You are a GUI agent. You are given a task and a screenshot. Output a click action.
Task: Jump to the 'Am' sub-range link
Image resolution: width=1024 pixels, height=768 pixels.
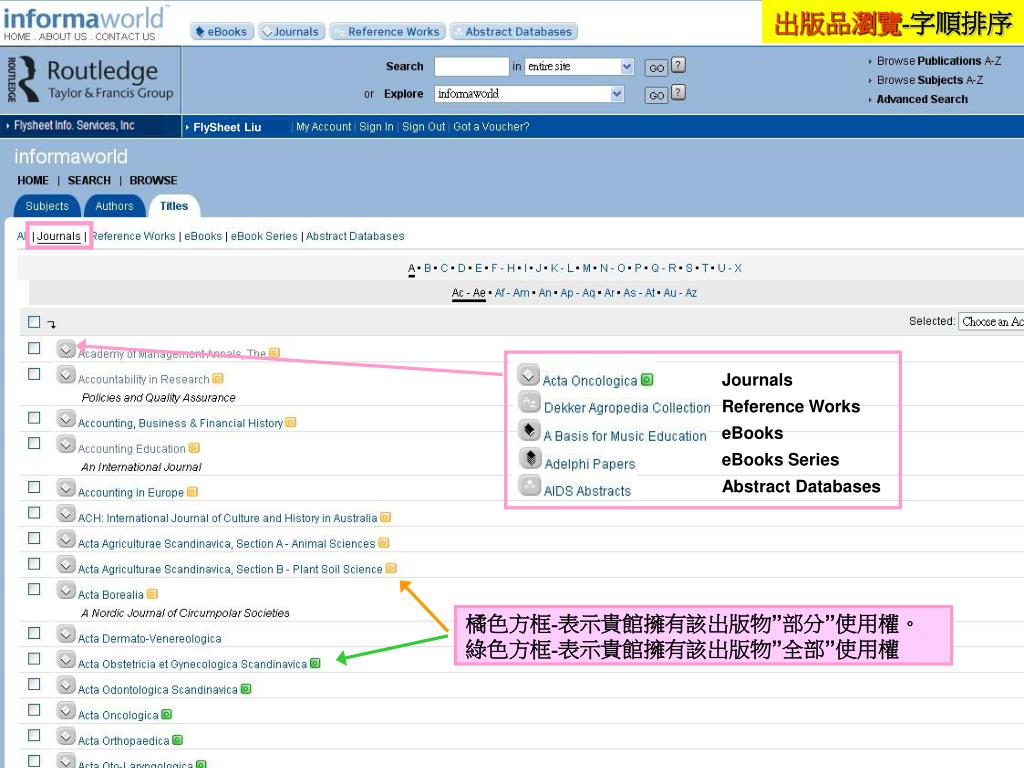(521, 293)
